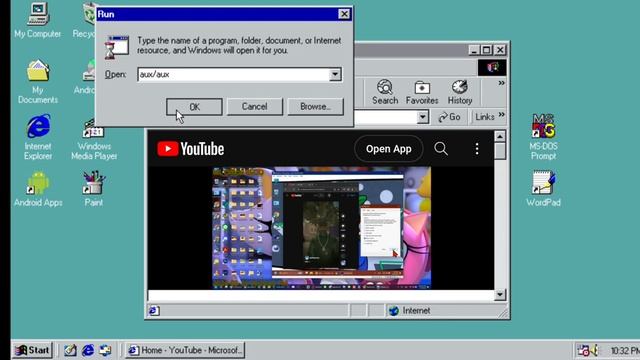Launch Internet Explorer from quick launch
The height and width of the screenshot is (360, 640).
click(x=88, y=350)
